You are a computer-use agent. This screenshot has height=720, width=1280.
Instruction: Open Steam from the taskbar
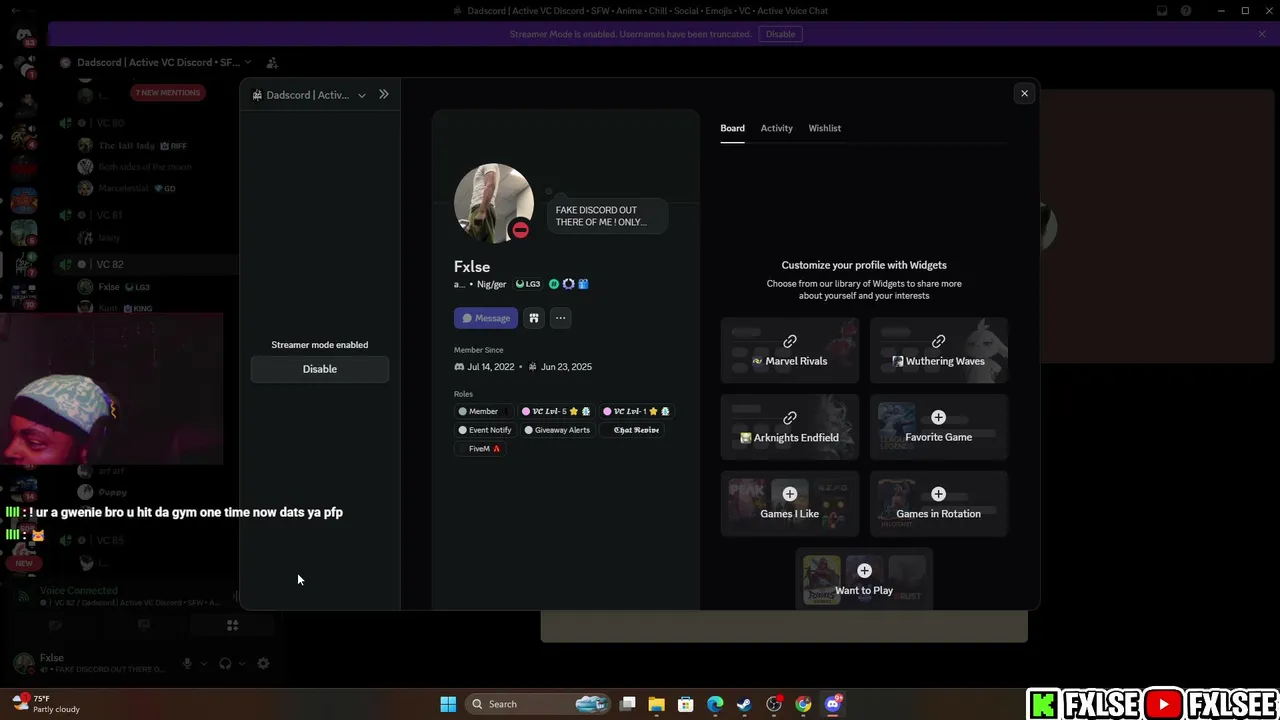[744, 704]
